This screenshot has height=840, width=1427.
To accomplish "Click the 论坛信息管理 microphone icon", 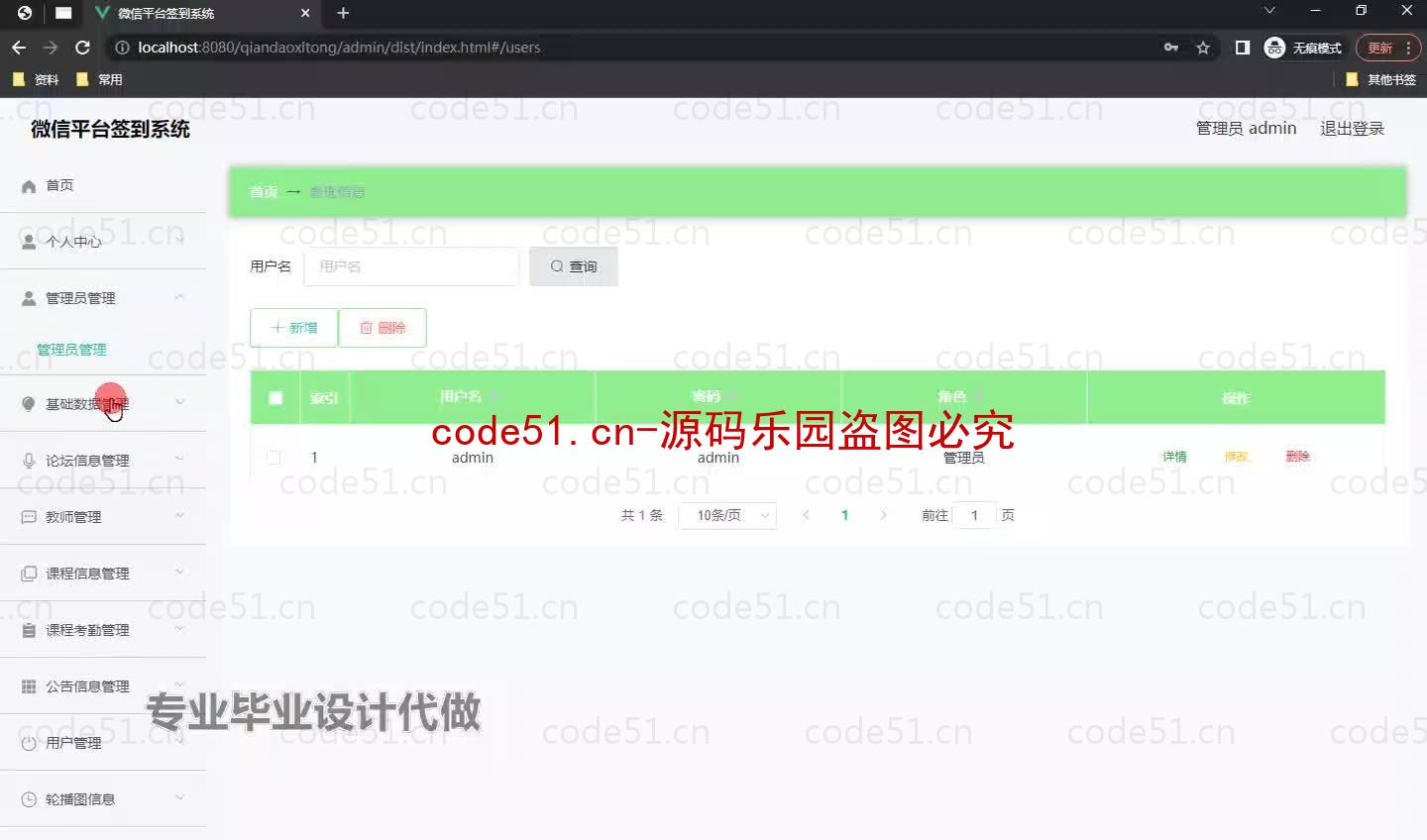I will point(29,461).
